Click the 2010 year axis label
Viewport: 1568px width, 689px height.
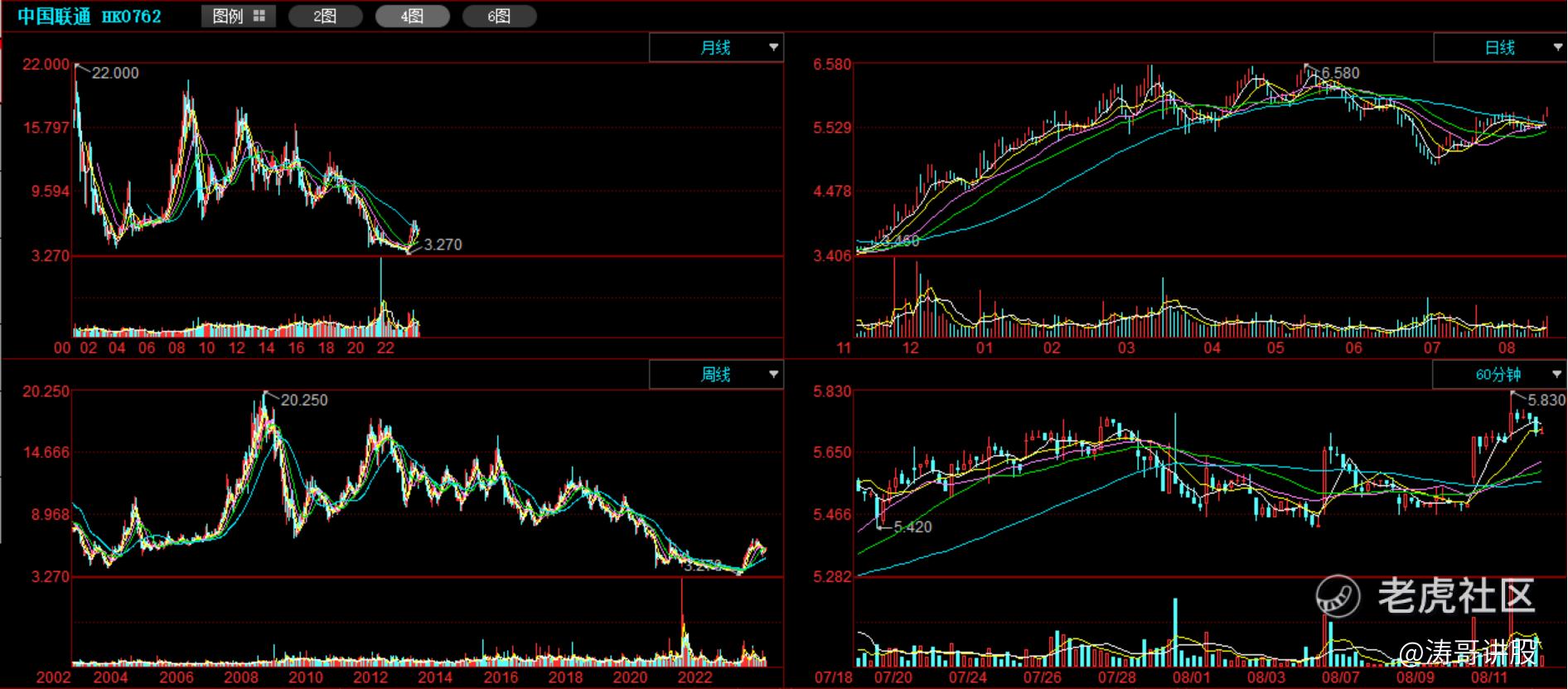click(x=306, y=677)
